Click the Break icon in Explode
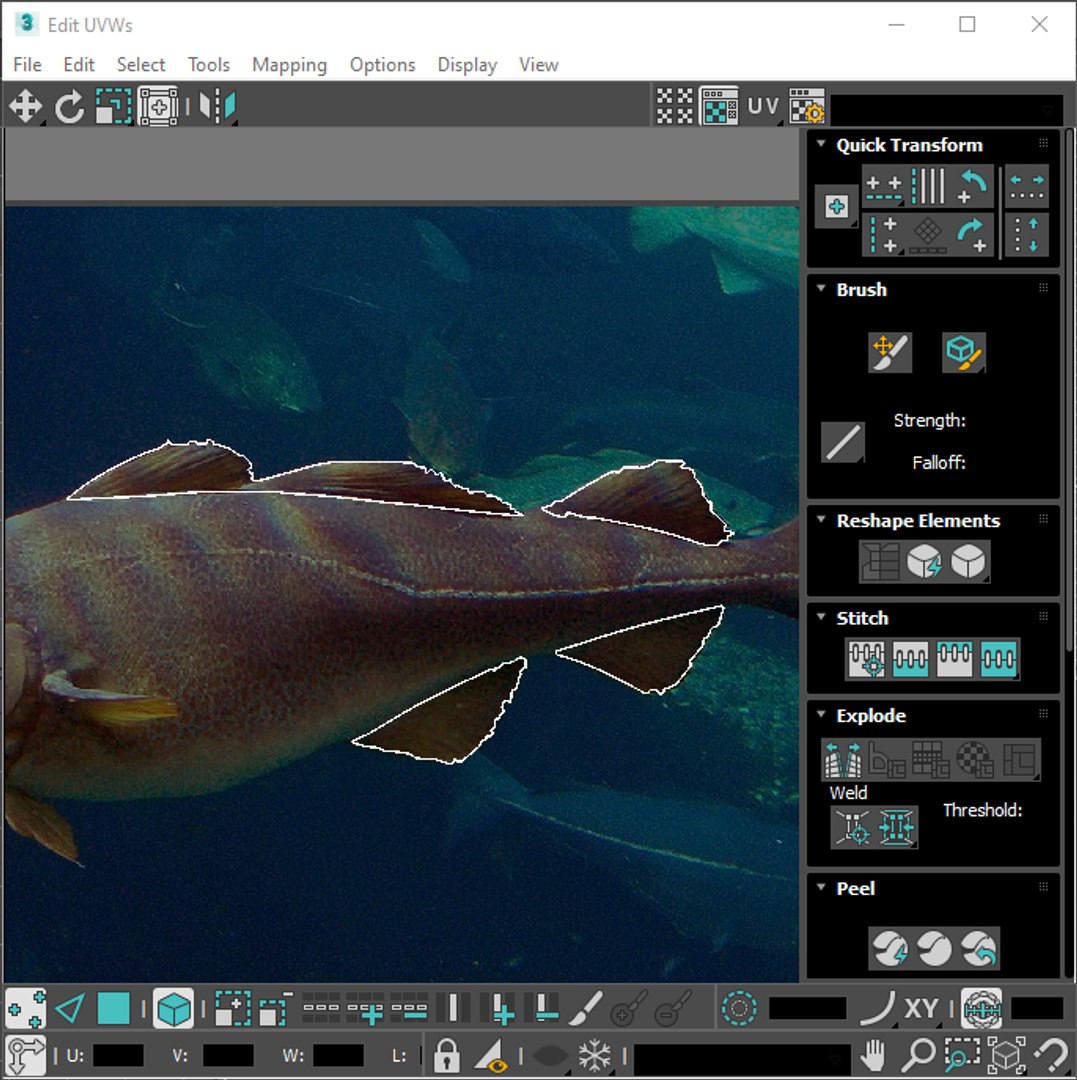 click(x=843, y=760)
